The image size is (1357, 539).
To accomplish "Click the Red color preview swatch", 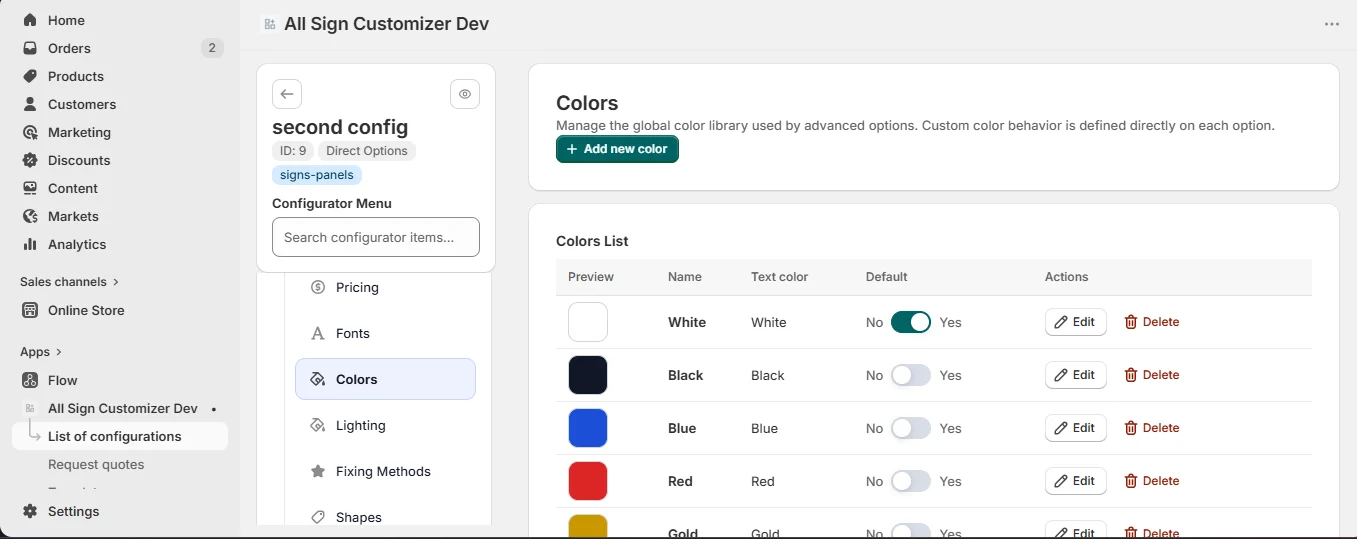I will [x=588, y=481].
